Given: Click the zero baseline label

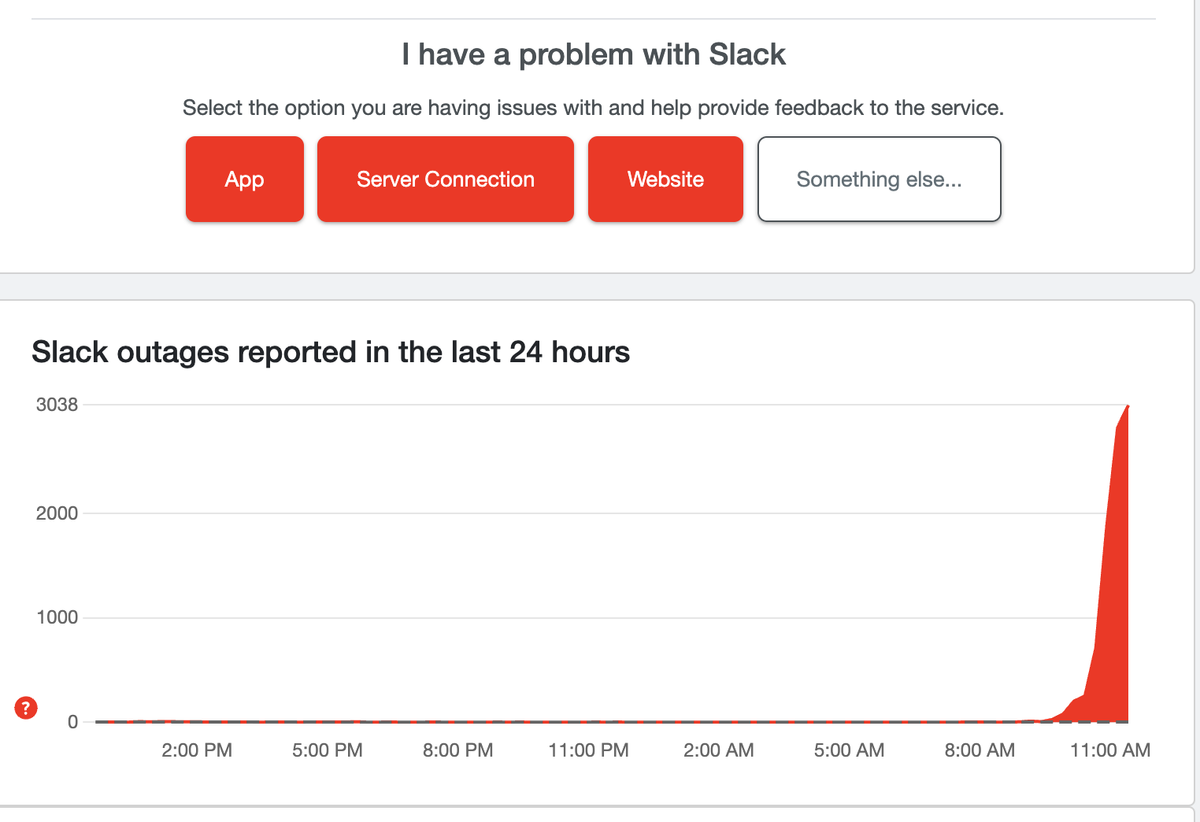Looking at the screenshot, I should click(73, 720).
